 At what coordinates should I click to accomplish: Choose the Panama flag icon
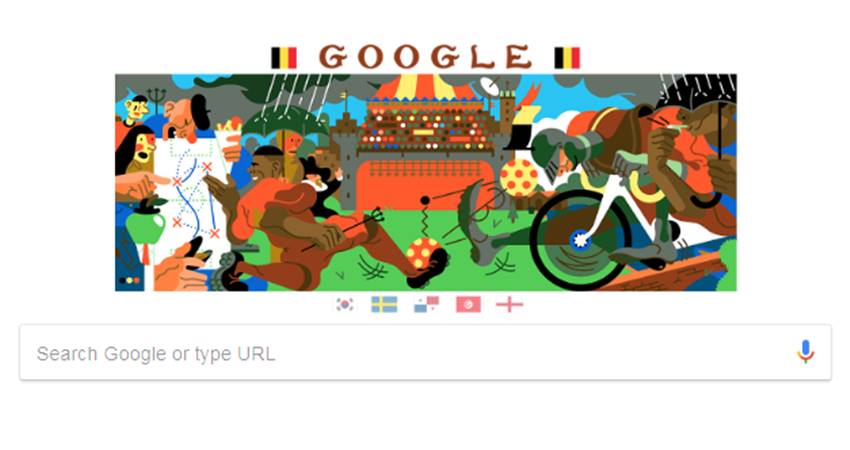(427, 305)
